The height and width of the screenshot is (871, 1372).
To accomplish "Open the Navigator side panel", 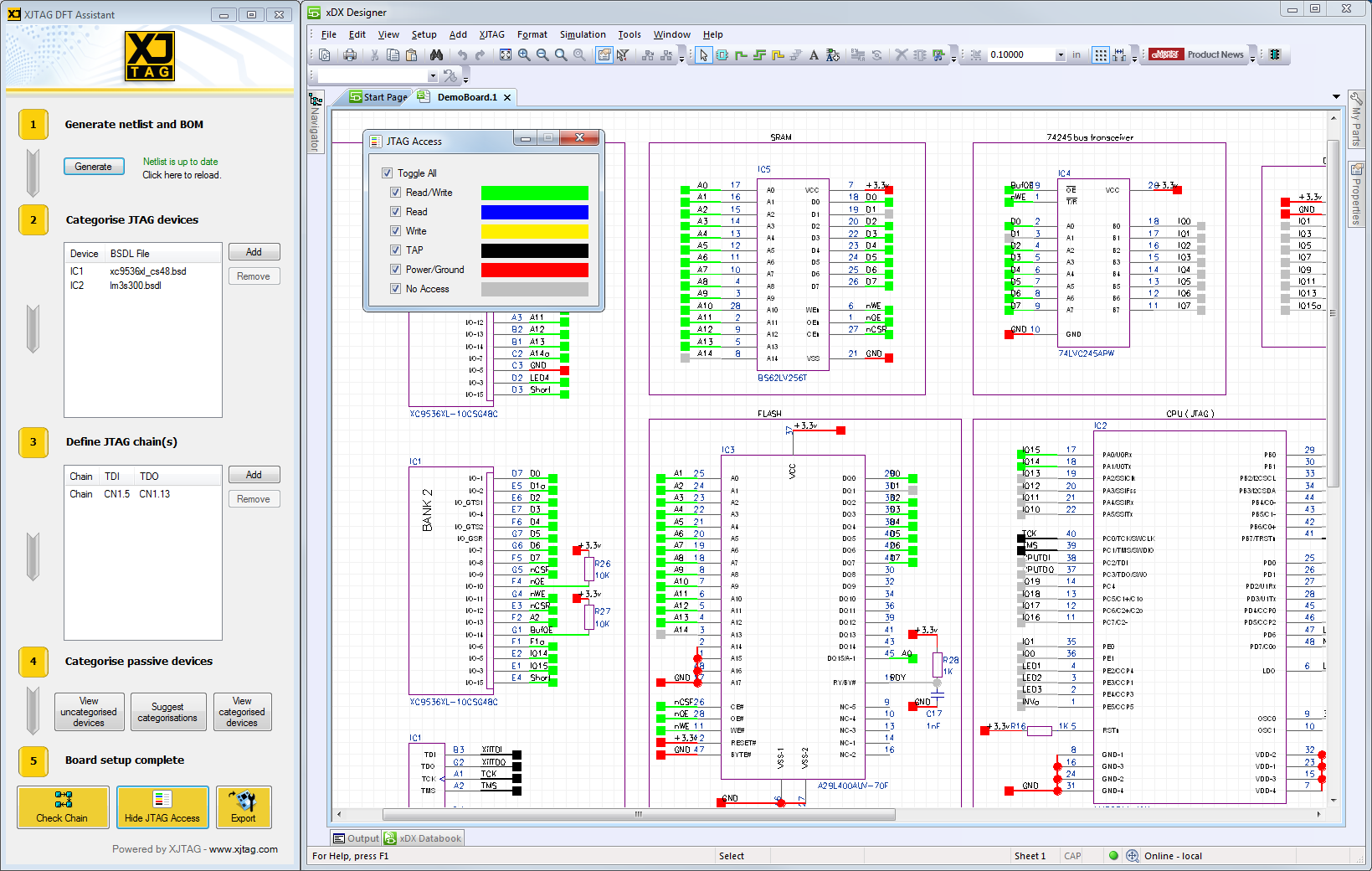I will click(x=316, y=123).
